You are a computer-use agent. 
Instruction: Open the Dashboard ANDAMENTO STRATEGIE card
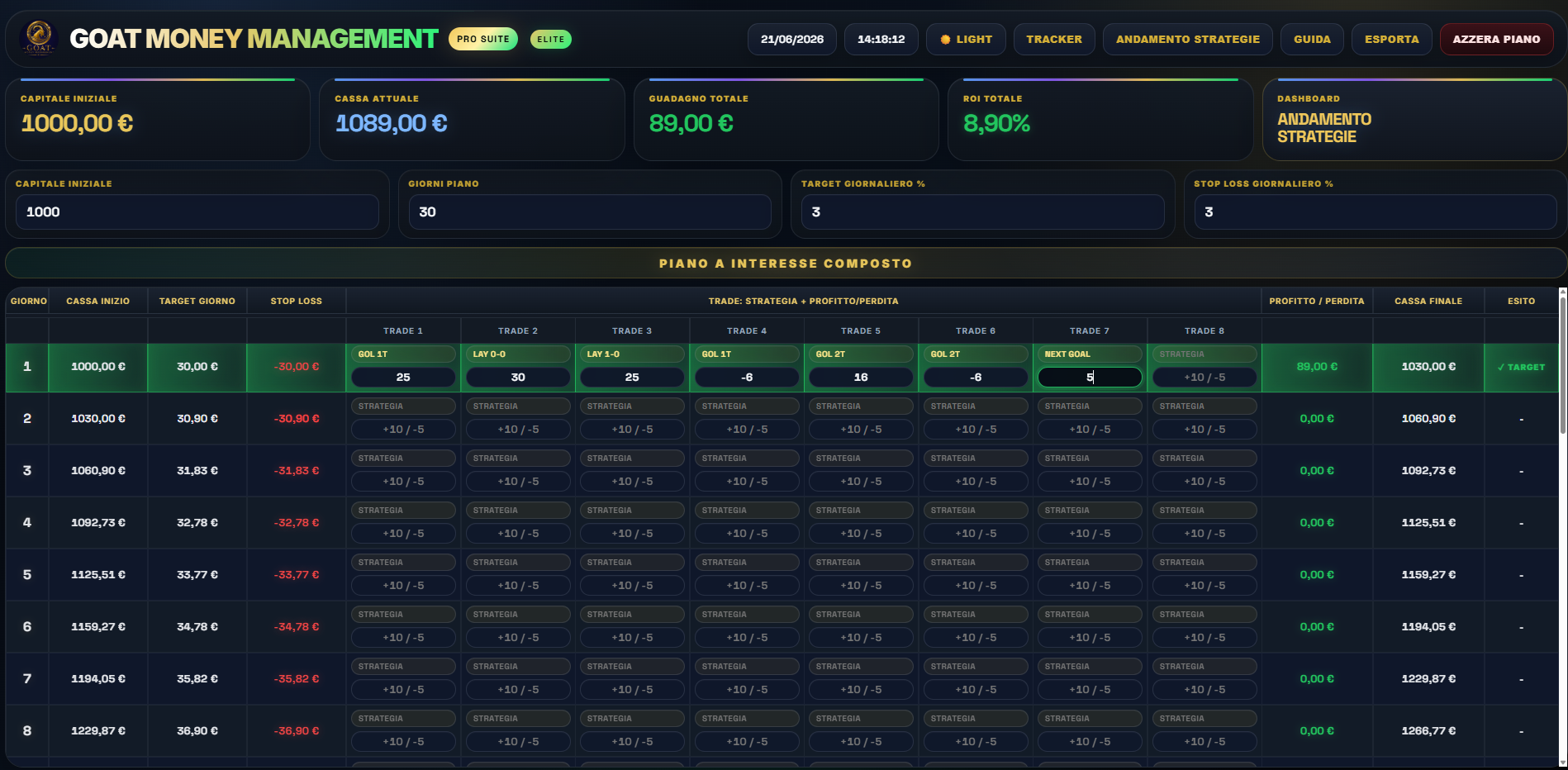(1414, 120)
